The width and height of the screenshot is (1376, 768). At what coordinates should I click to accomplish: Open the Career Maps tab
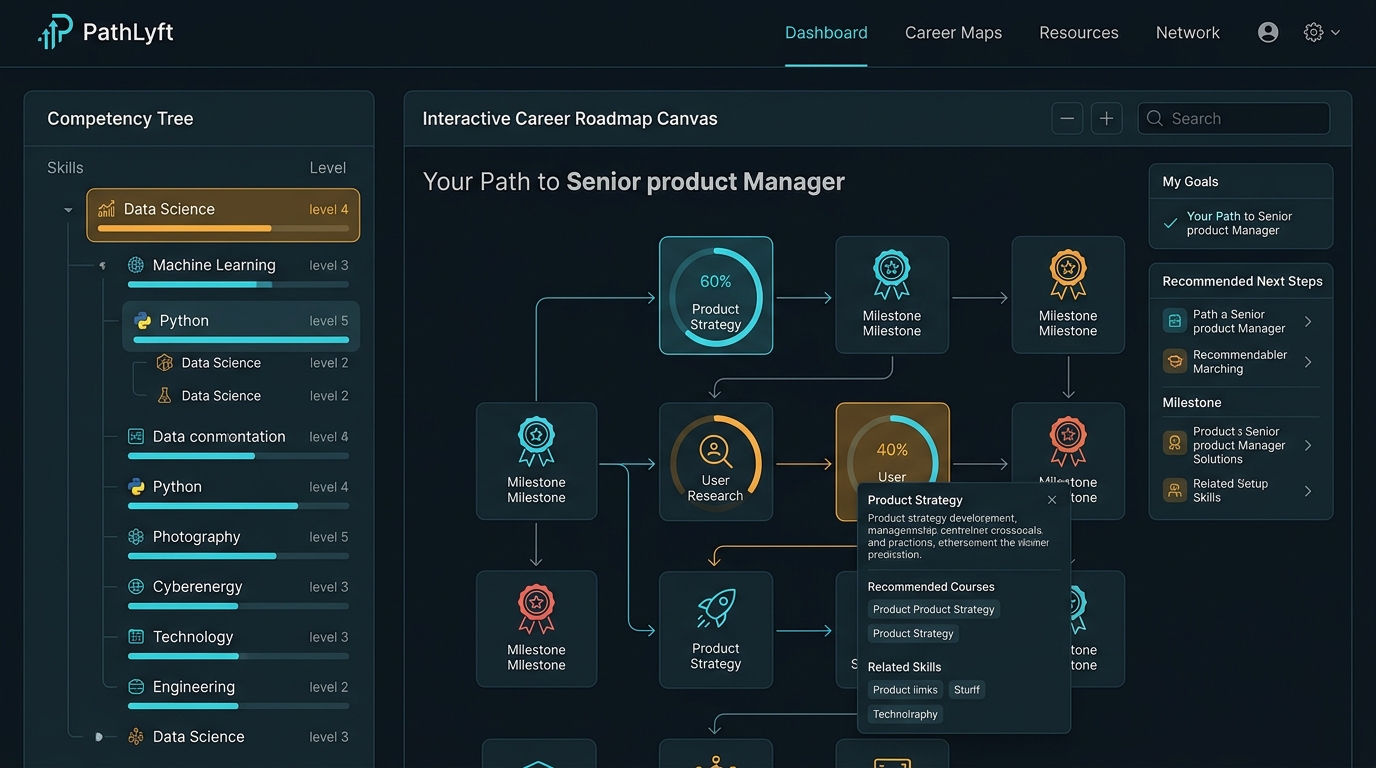[953, 33]
